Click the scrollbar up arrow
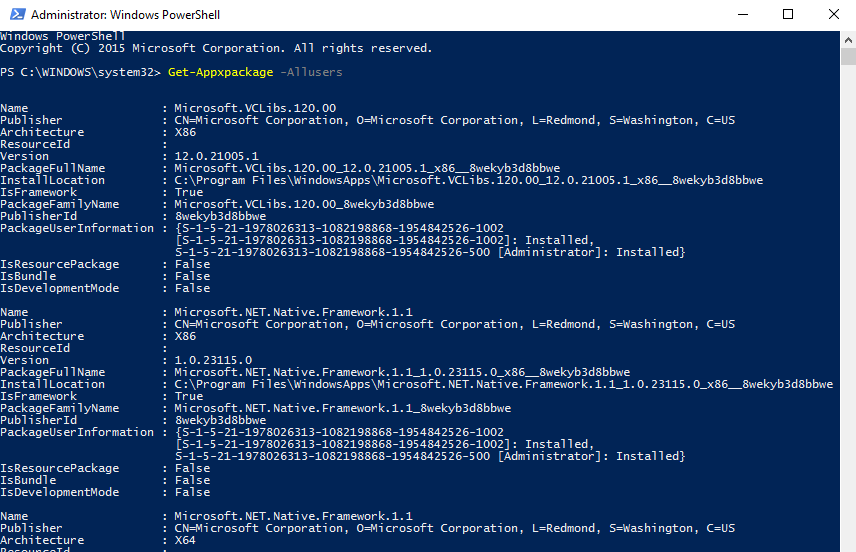This screenshot has height=552, width=856. pyautogui.click(x=846, y=38)
